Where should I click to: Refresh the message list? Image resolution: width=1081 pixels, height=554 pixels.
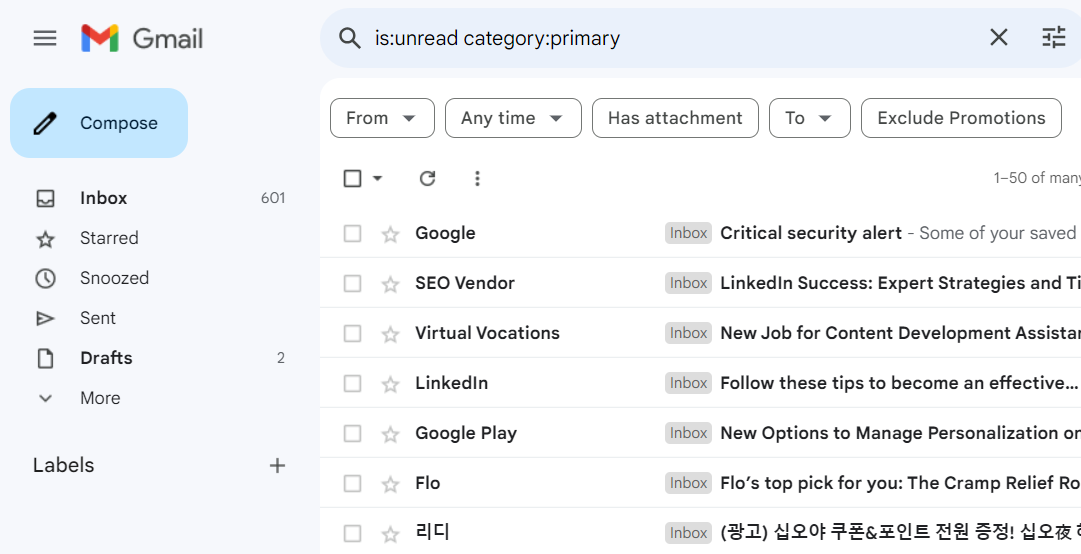tap(427, 178)
